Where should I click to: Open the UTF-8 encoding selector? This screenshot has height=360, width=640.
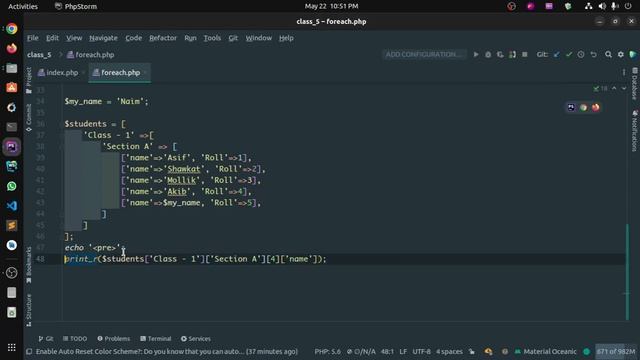tap(421, 351)
